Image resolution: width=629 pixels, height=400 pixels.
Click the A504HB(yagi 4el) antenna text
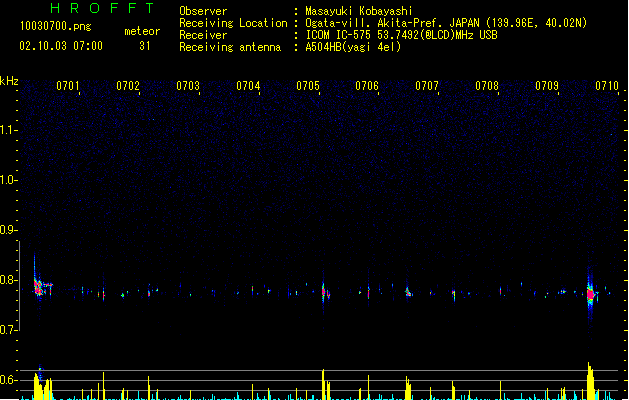point(353,47)
